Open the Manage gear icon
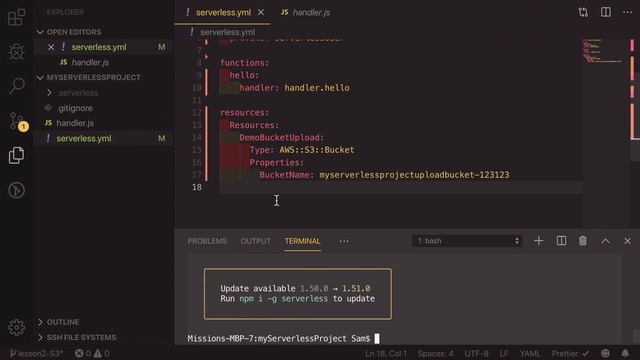Screen dimensions: 640x360 pyautogui.click(x=16, y=327)
